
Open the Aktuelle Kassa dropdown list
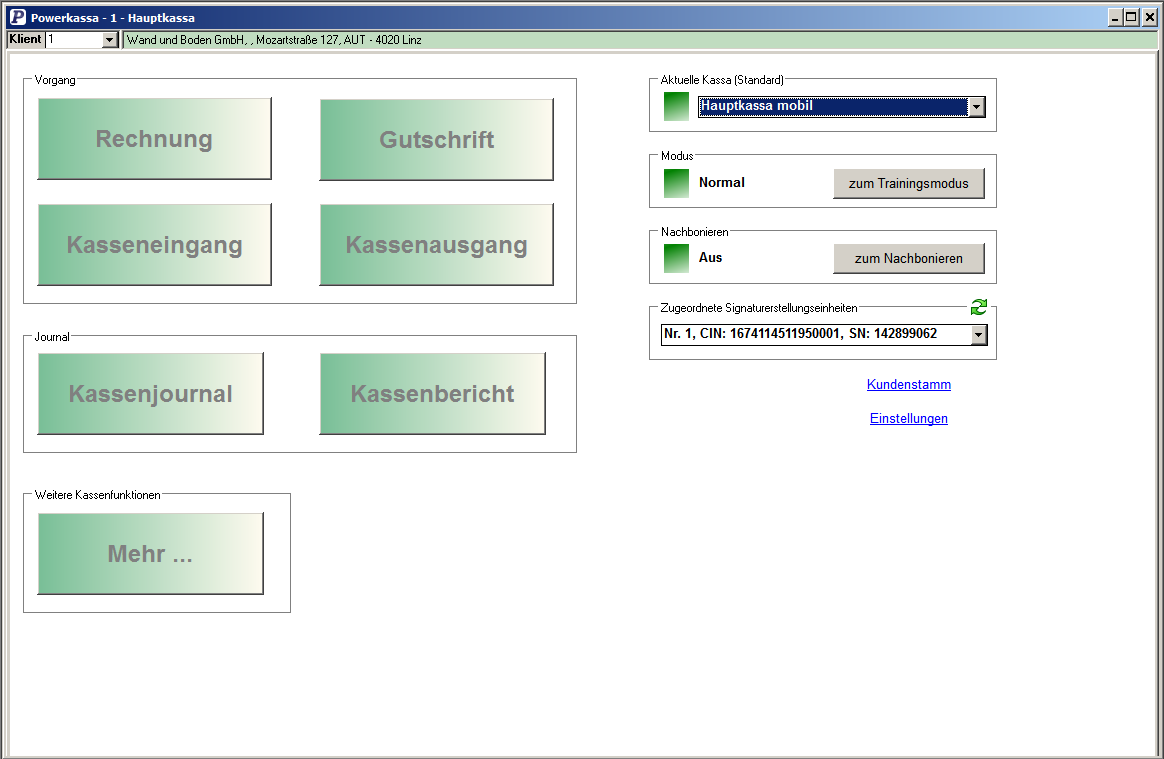point(977,107)
